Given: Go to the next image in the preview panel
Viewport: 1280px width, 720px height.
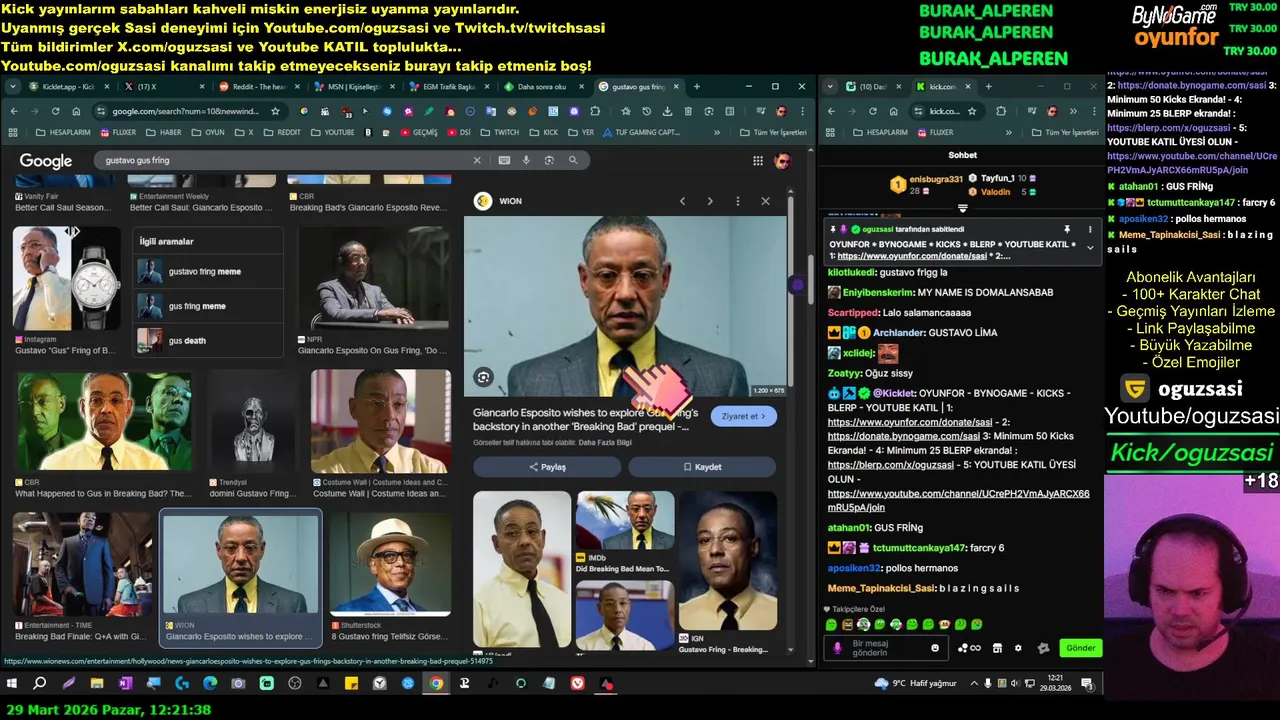Looking at the screenshot, I should point(710,201).
